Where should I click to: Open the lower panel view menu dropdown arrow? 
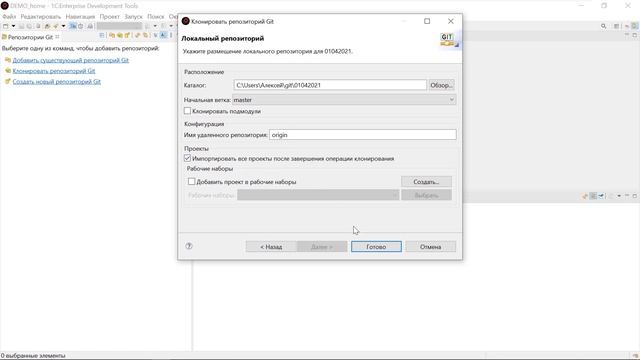619,196
